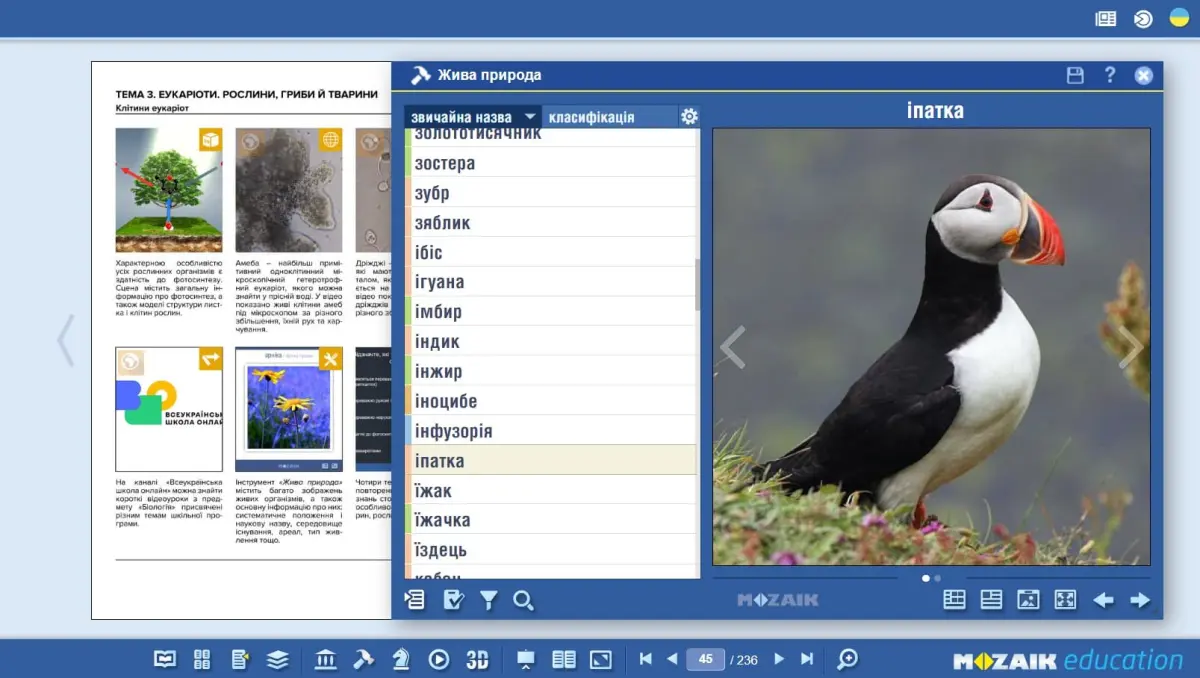Expand the звичайна назва dropdown
1200x678 pixels.
click(x=530, y=117)
